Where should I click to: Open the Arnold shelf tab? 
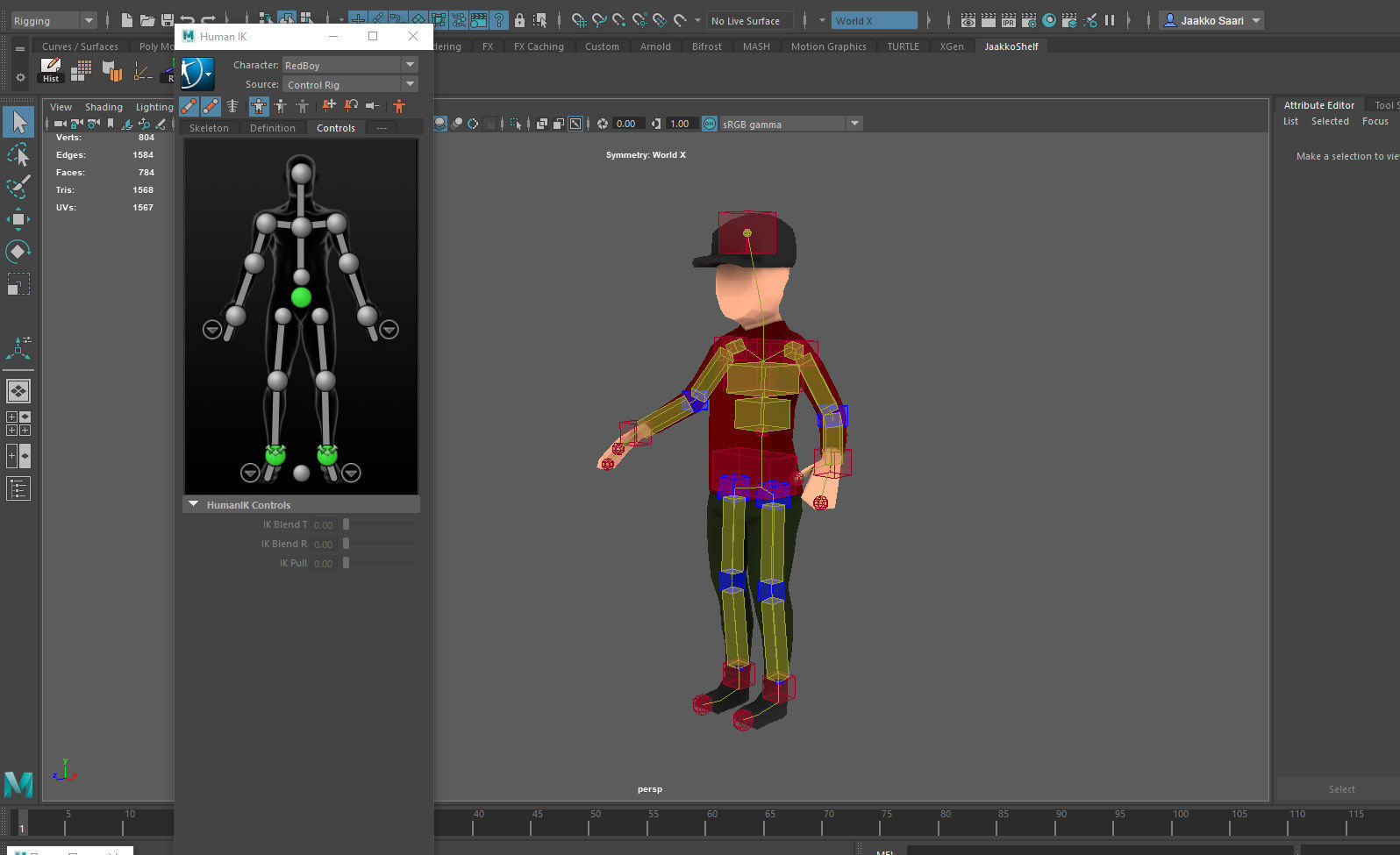pos(655,46)
